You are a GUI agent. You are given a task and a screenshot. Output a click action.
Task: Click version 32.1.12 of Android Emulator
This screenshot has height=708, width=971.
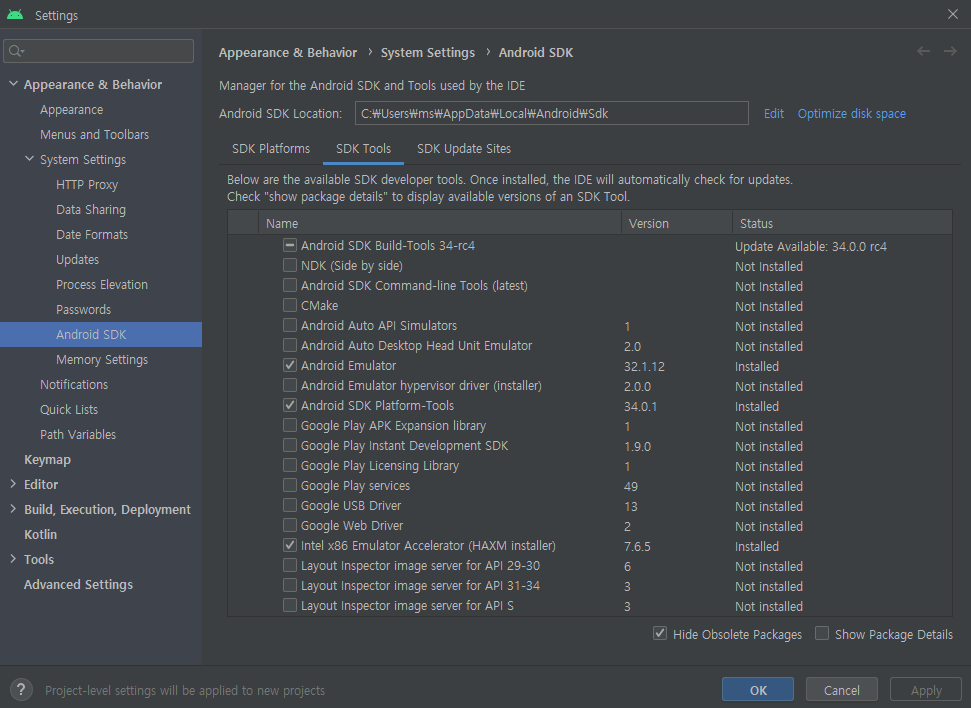(x=644, y=366)
